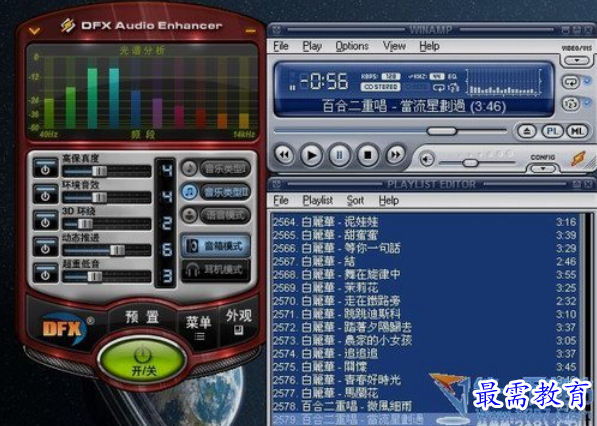Click Winamp Play button
Image resolution: width=597 pixels, height=426 pixels.
click(x=311, y=155)
